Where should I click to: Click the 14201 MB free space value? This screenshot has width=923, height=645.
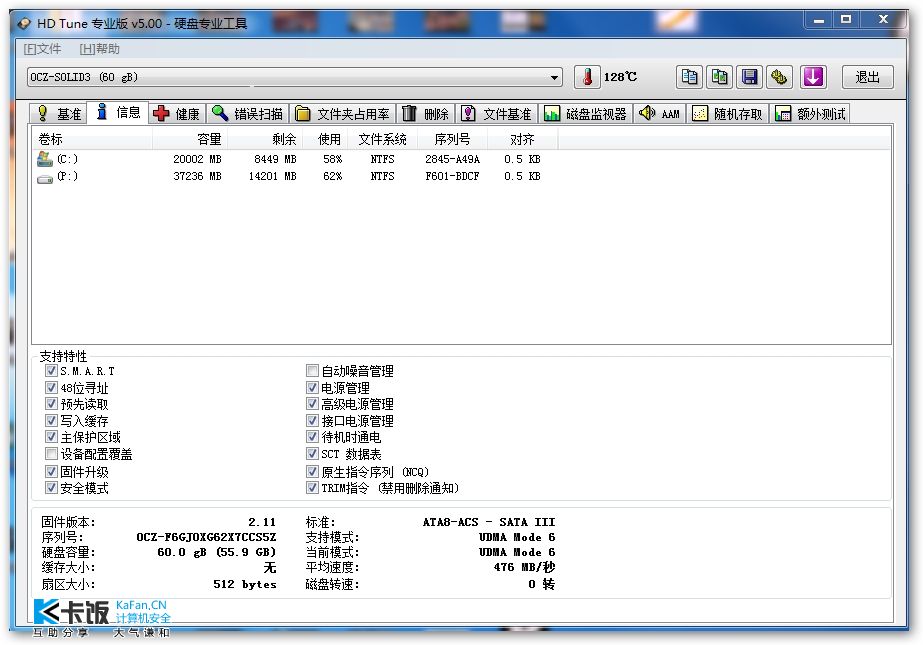point(273,176)
